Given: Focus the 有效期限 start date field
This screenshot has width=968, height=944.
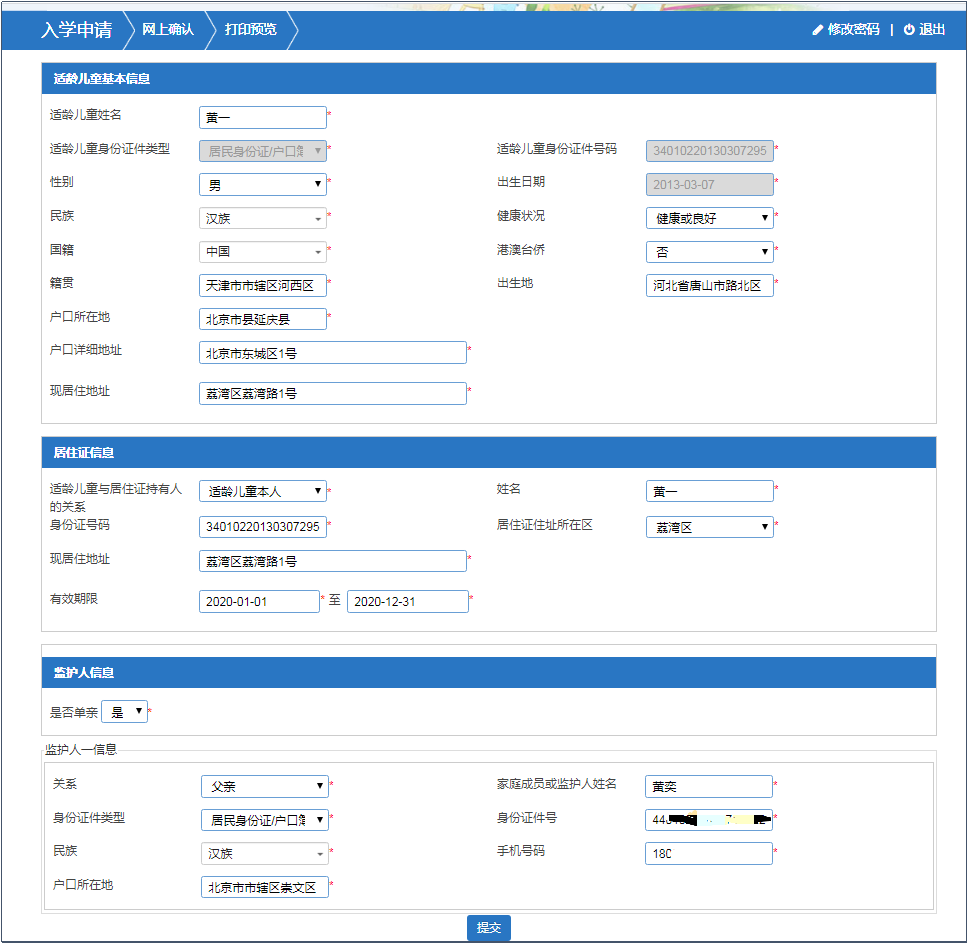Looking at the screenshot, I should (x=259, y=602).
